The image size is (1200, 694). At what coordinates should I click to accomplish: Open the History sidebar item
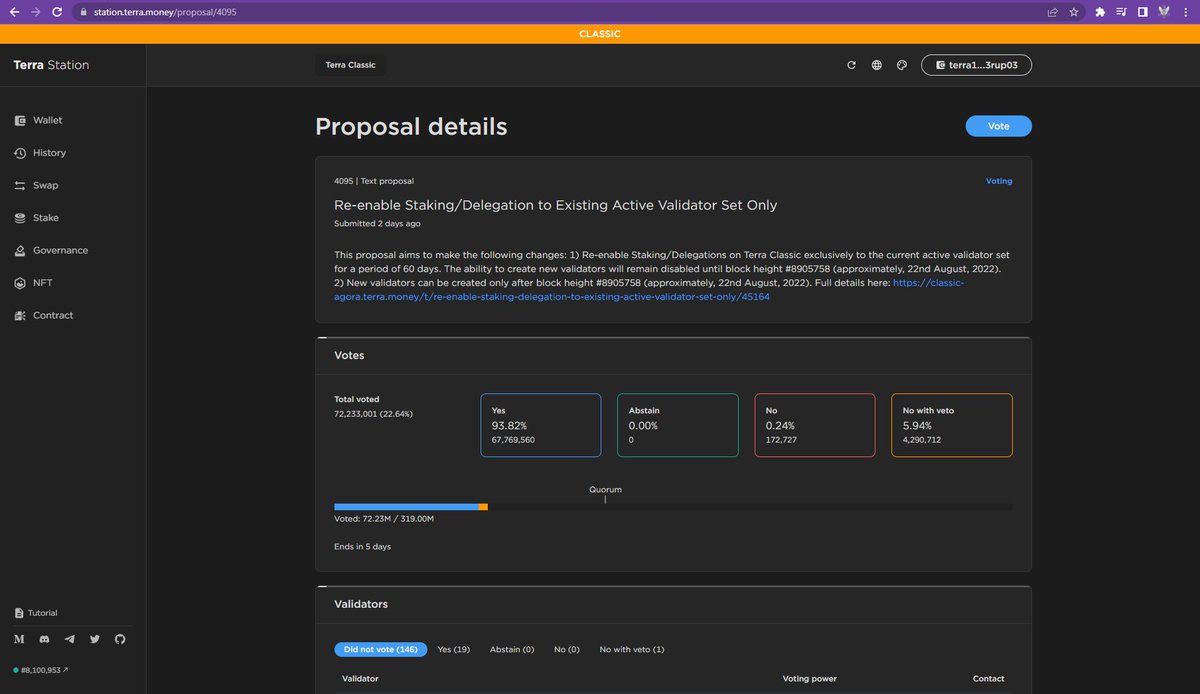click(x=41, y=153)
